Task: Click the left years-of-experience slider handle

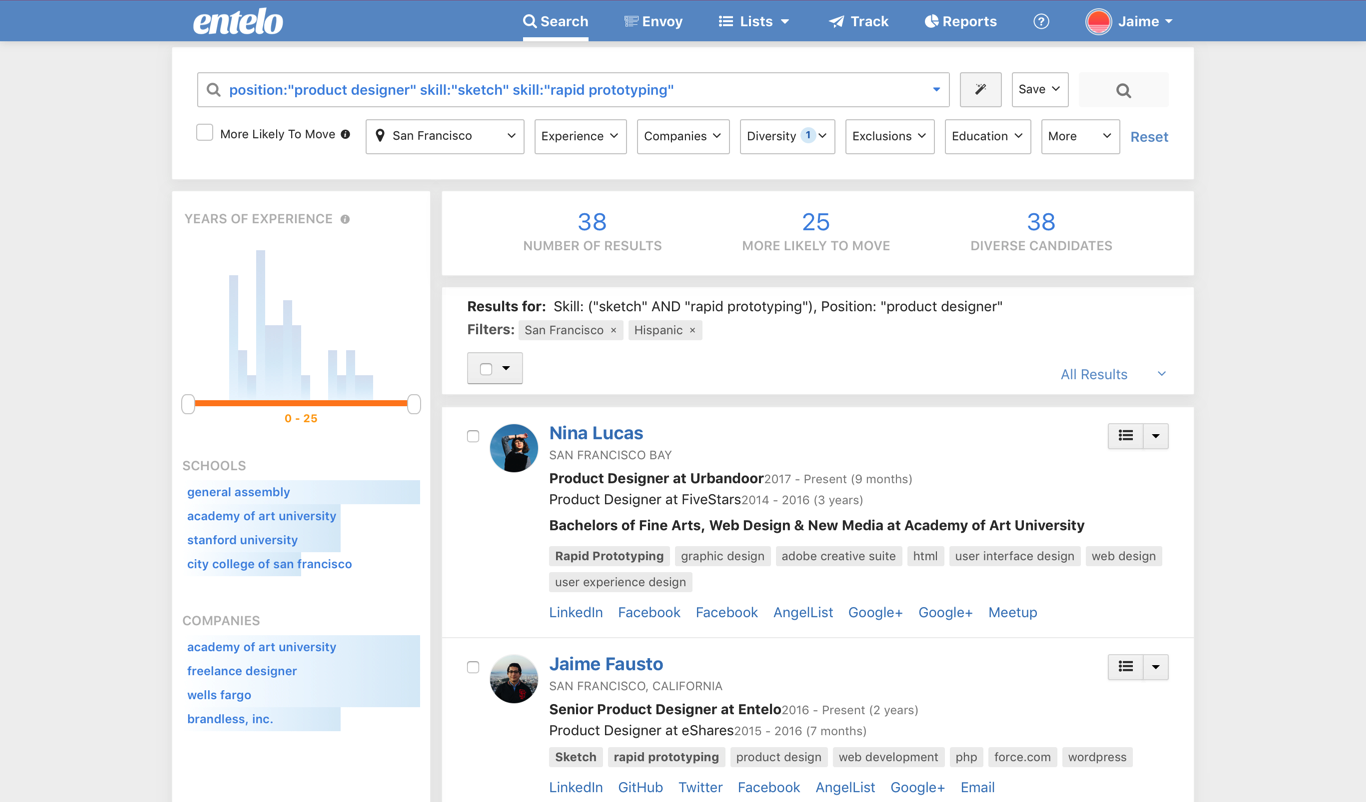Action: pos(188,404)
